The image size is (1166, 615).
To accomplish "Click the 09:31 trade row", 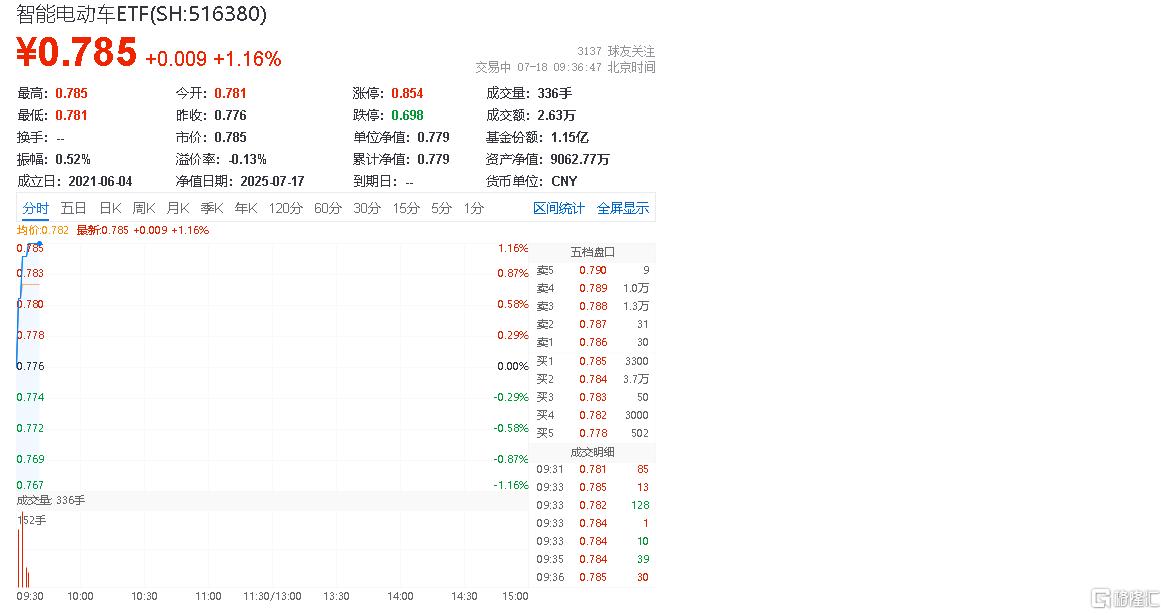I will pos(593,469).
